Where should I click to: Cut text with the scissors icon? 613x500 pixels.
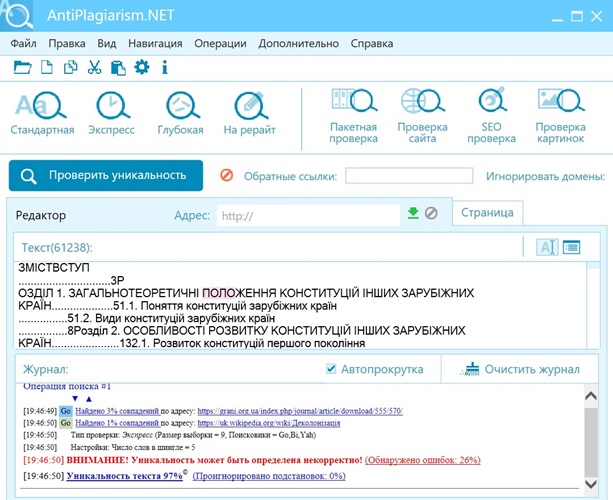click(94, 67)
